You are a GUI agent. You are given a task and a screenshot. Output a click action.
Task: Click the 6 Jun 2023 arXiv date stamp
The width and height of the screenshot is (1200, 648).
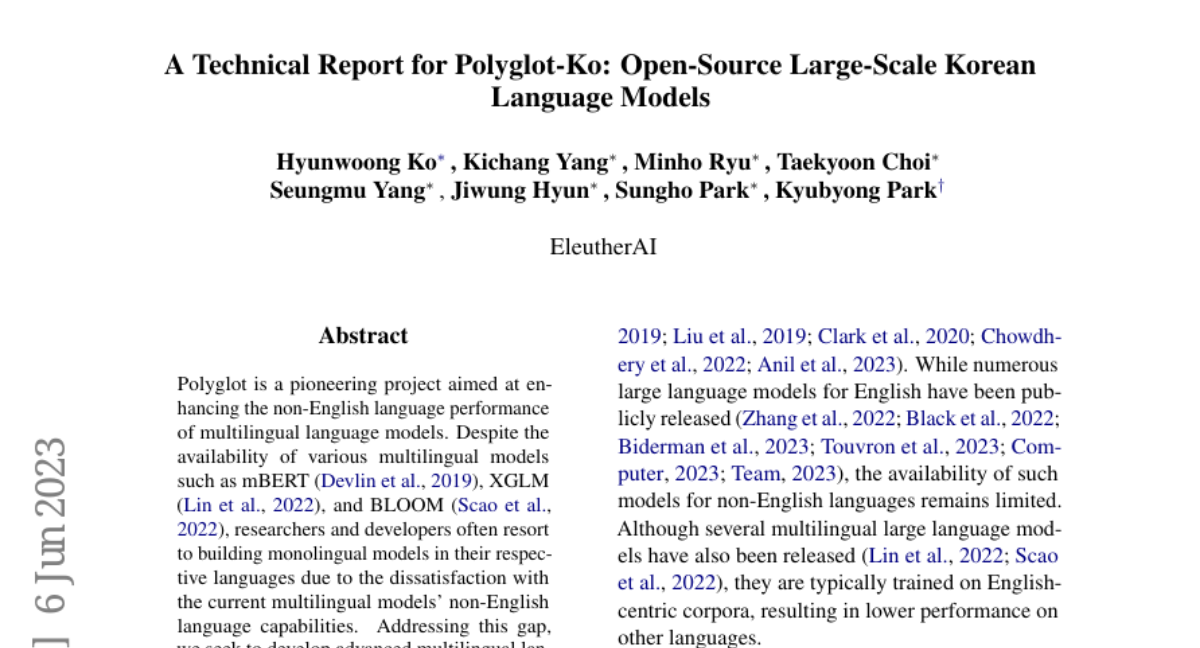click(x=50, y=525)
